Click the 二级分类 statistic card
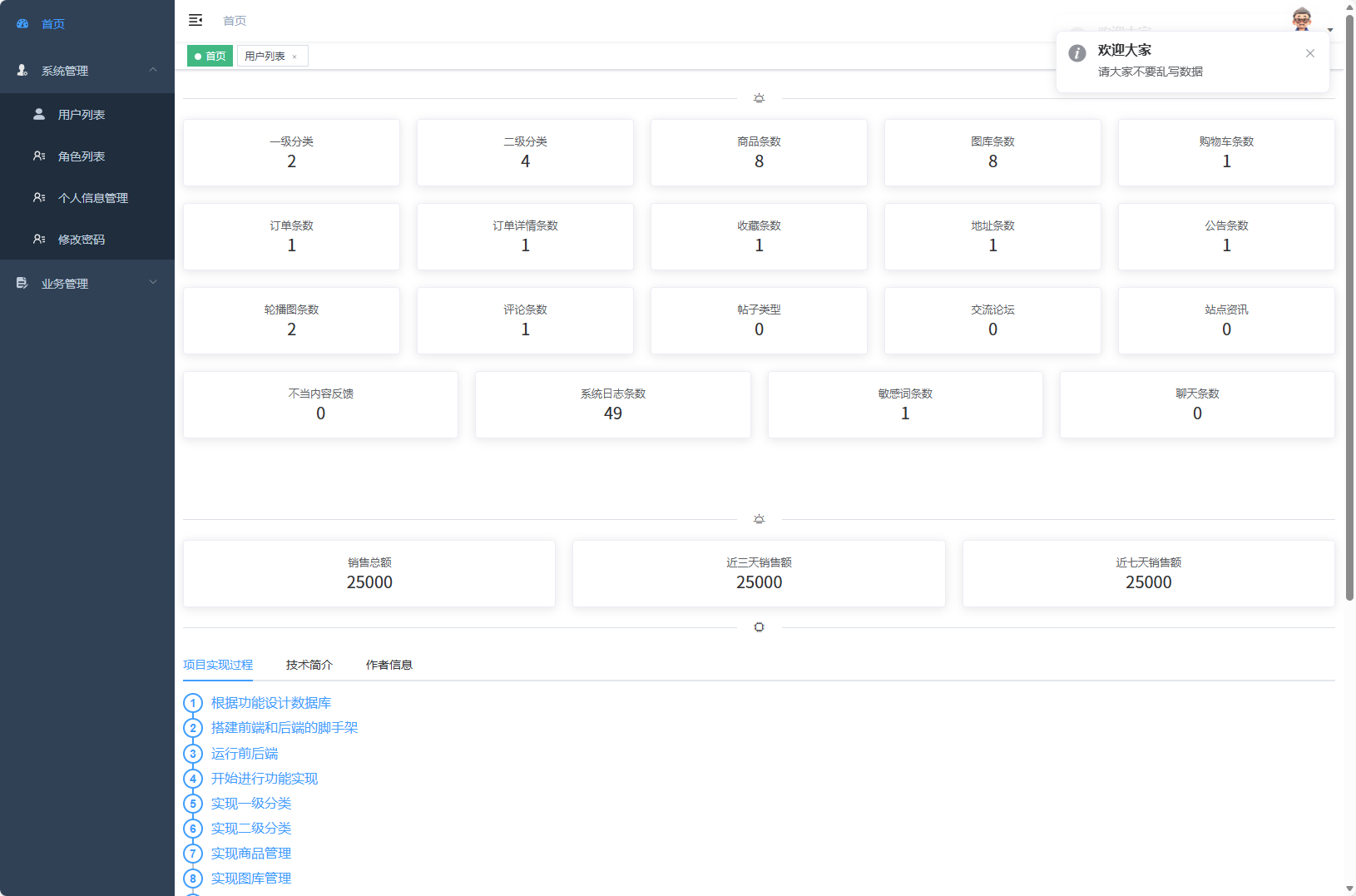Viewport: 1356px width, 896px height. tap(525, 152)
